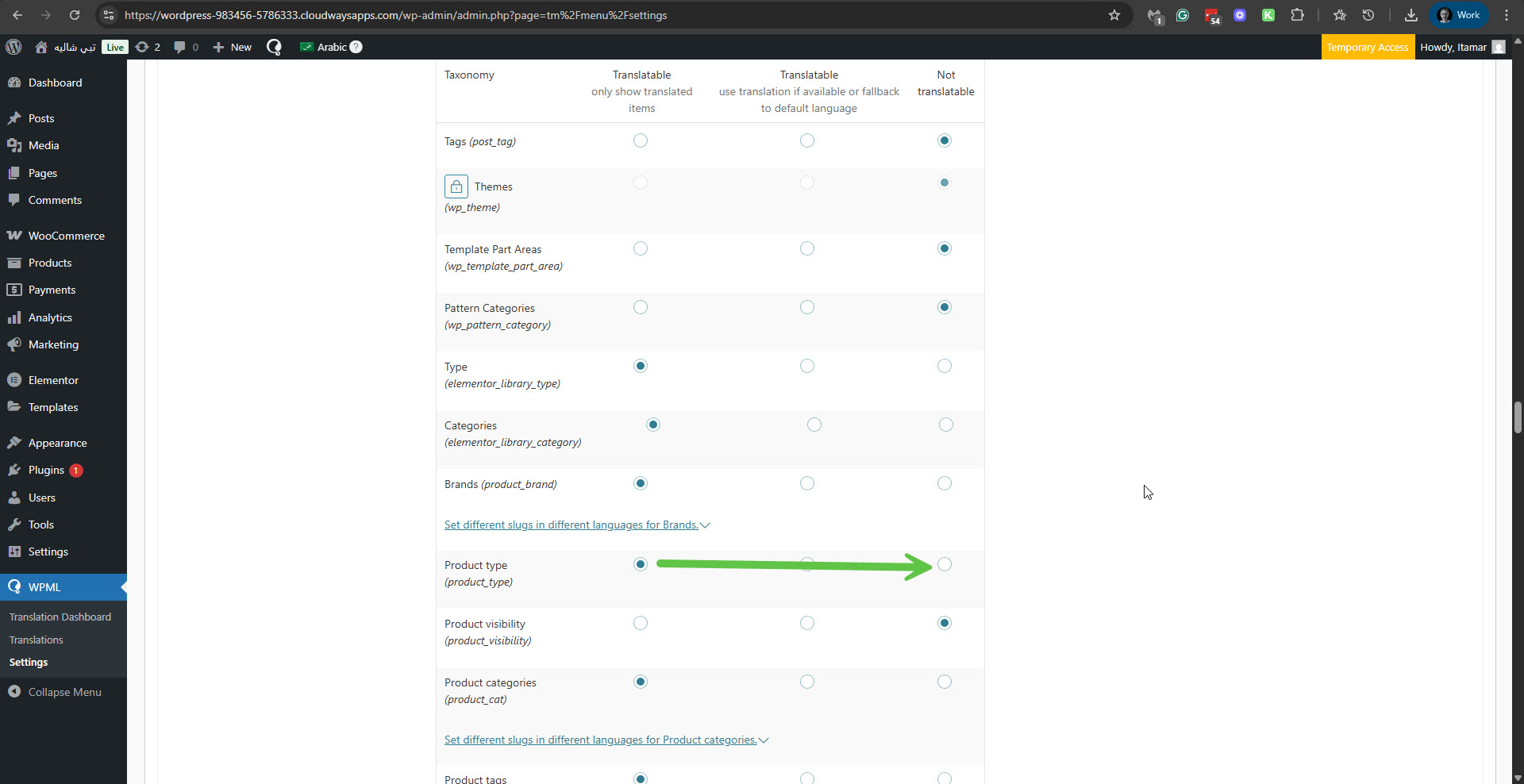The image size is (1524, 784).
Task: Click the lock icon beside Themes
Action: [456, 186]
